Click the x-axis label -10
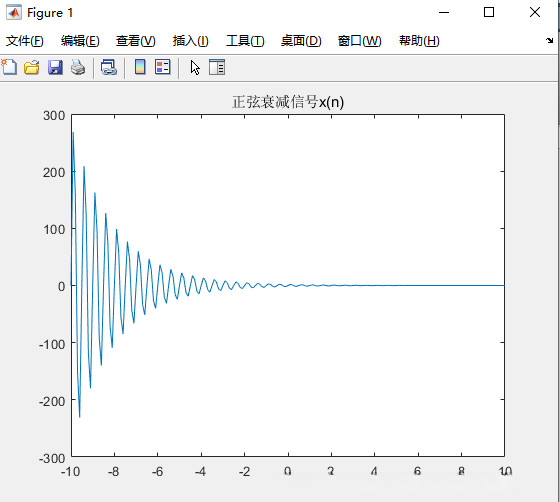Screen dimensions: 560x502 (70, 472)
